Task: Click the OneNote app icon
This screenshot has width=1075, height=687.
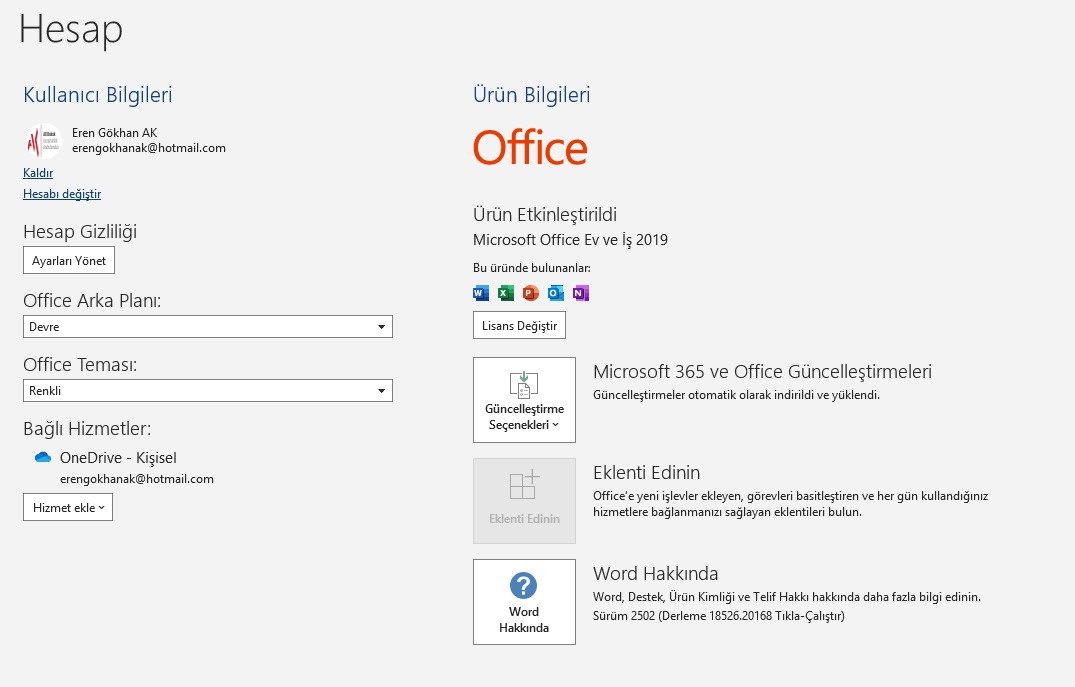Action: 581,293
